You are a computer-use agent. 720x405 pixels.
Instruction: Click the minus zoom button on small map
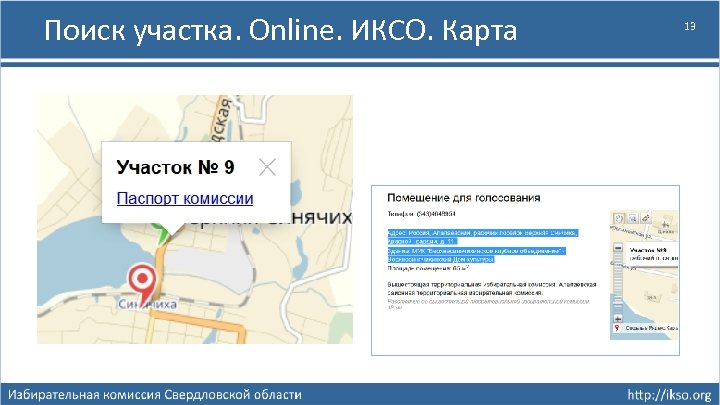click(x=618, y=248)
